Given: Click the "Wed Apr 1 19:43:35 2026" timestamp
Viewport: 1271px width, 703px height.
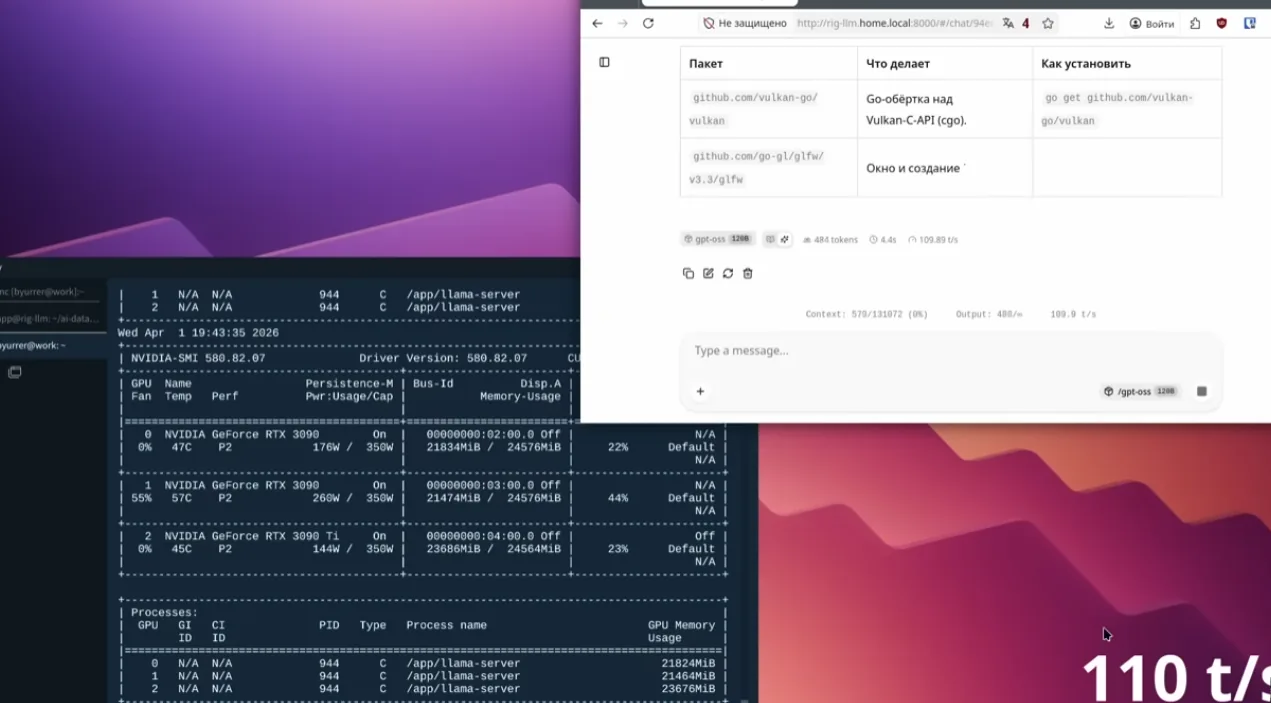Looking at the screenshot, I should 198,333.
